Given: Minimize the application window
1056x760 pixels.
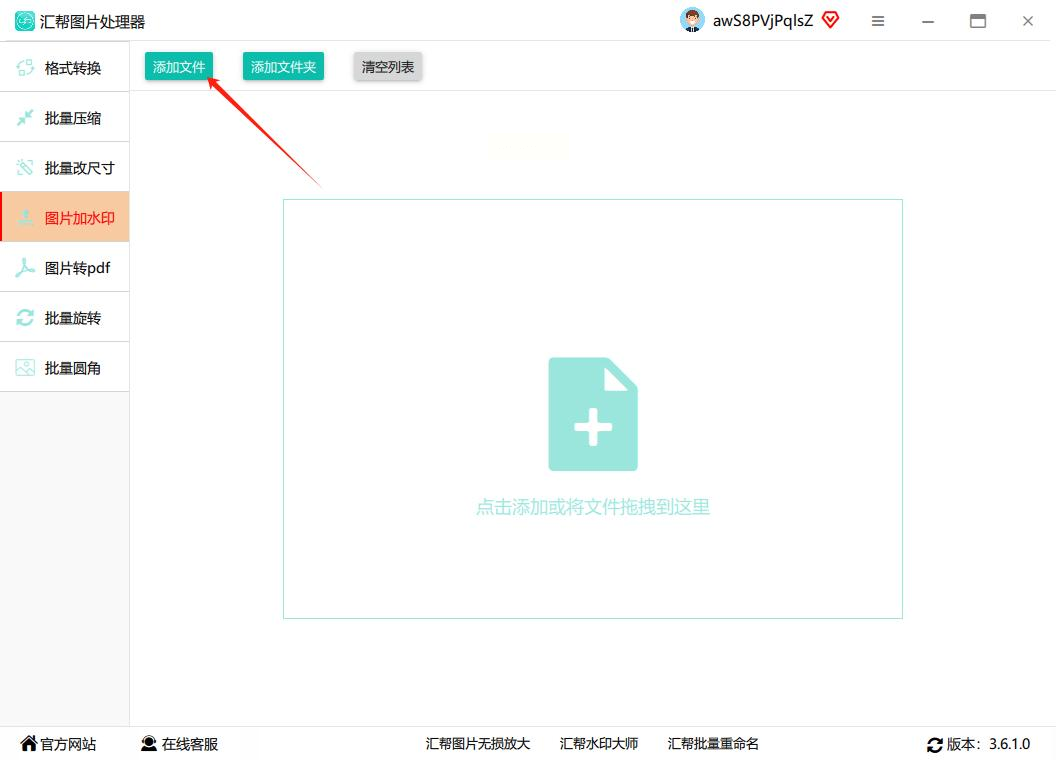Looking at the screenshot, I should tap(928, 21).
